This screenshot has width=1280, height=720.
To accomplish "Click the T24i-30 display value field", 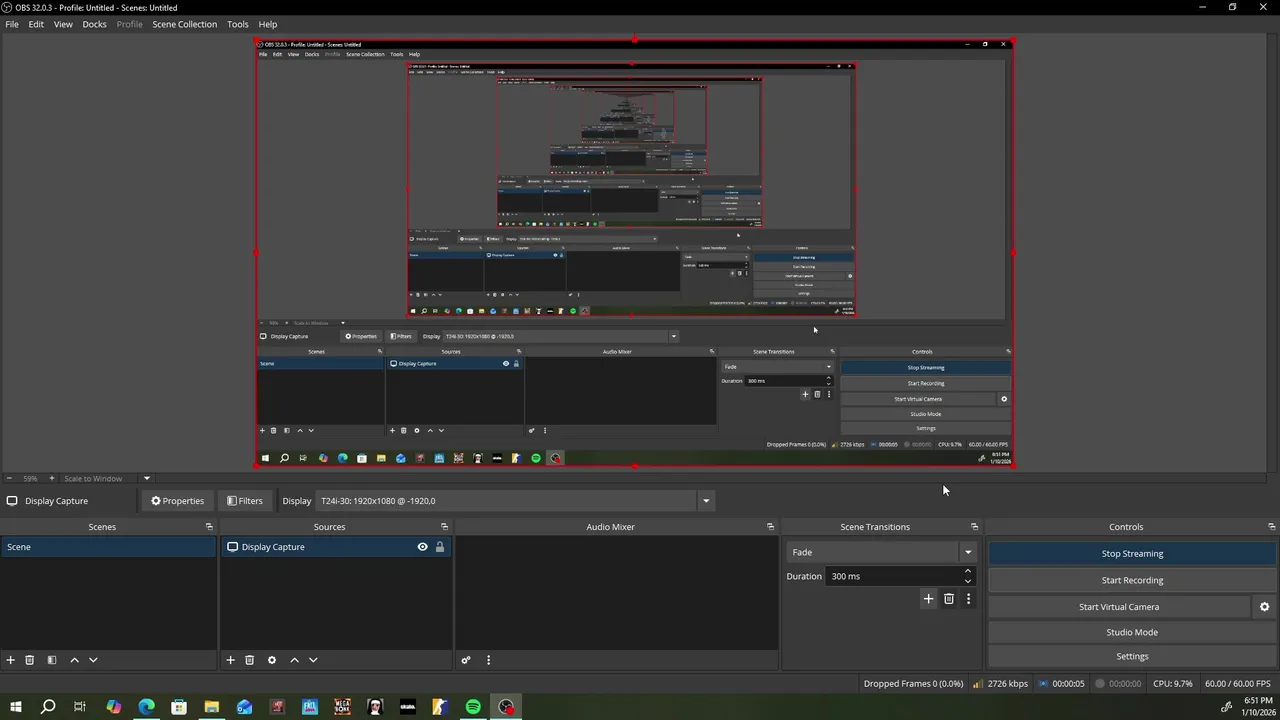I will 506,501.
